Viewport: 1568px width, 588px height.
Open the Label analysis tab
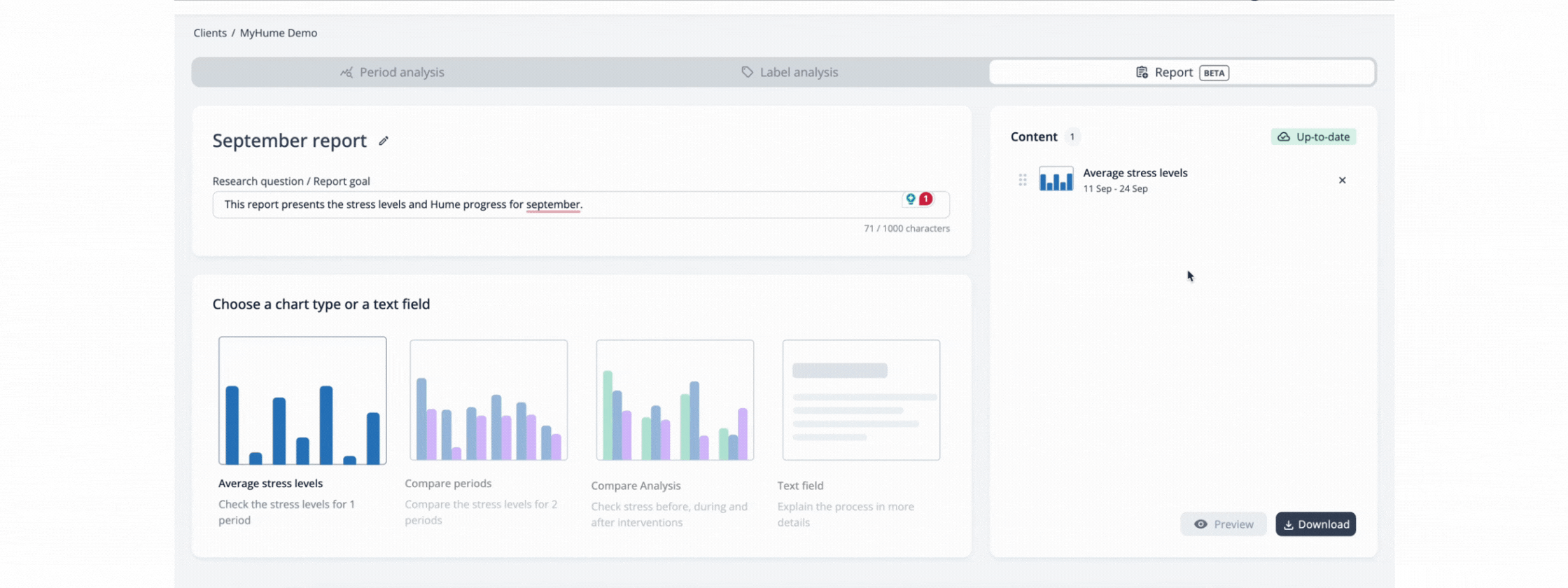click(789, 72)
